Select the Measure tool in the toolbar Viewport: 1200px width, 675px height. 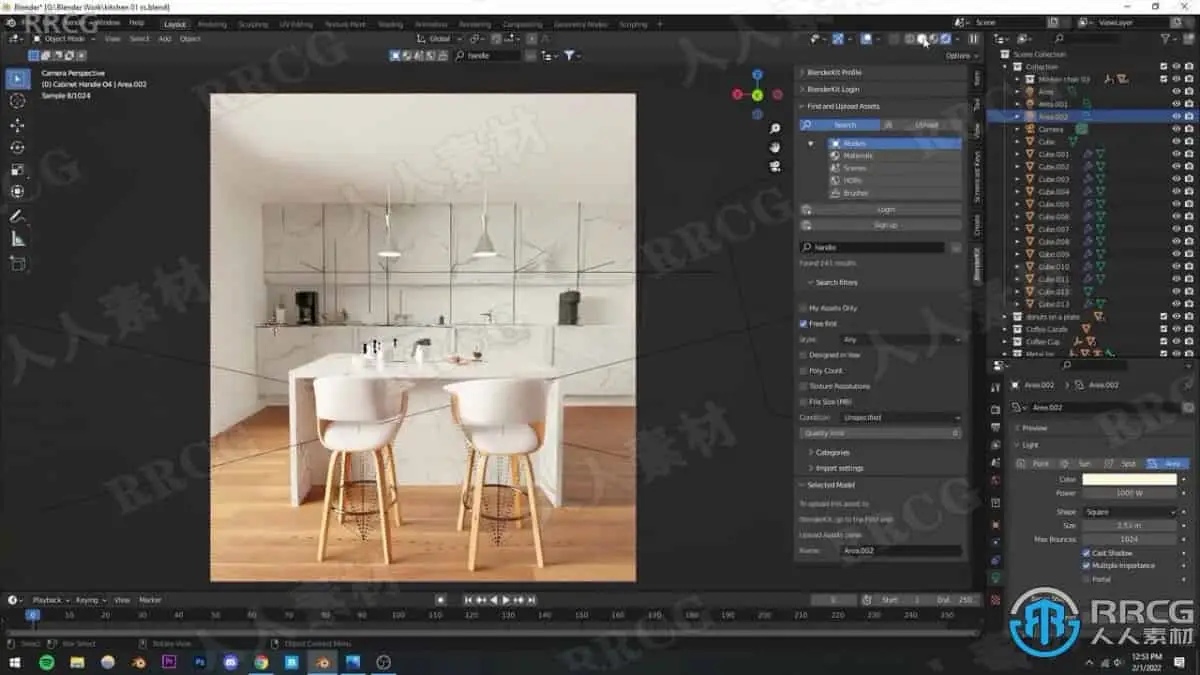pos(17,238)
